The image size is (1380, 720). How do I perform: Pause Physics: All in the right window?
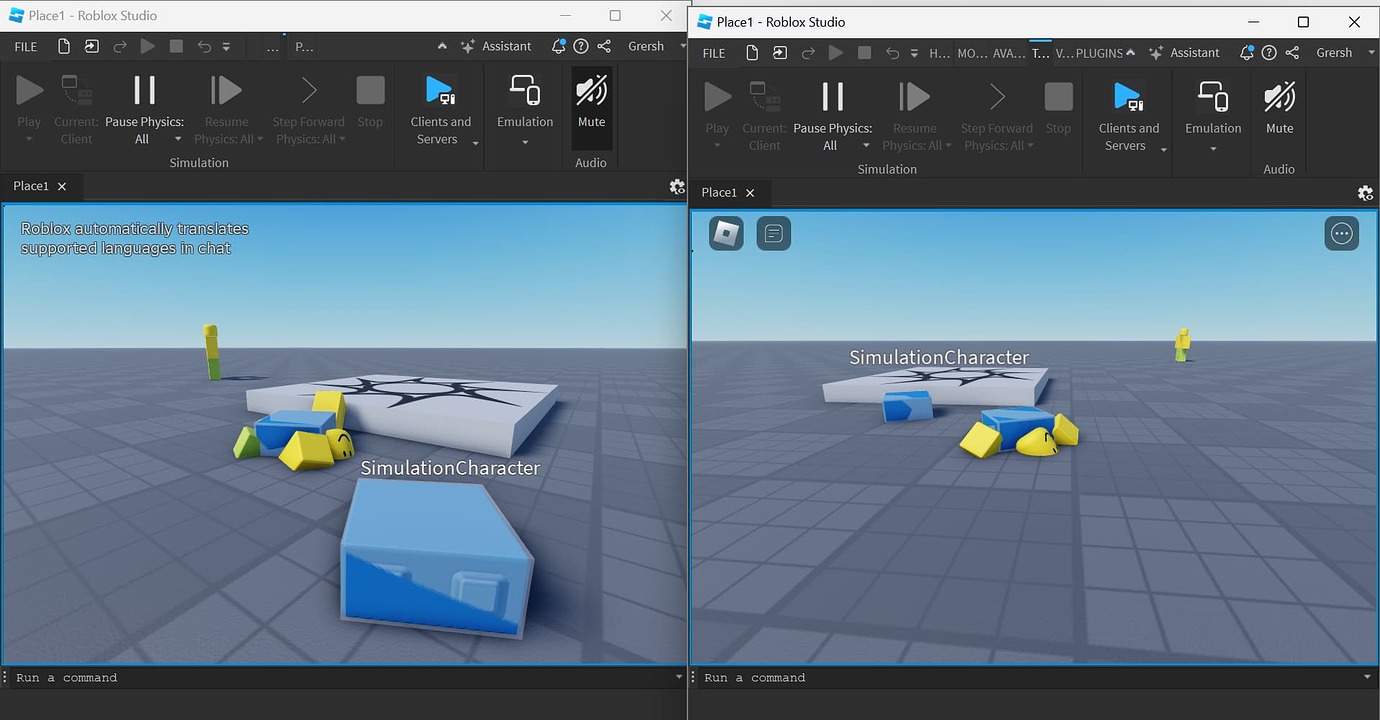tap(832, 110)
